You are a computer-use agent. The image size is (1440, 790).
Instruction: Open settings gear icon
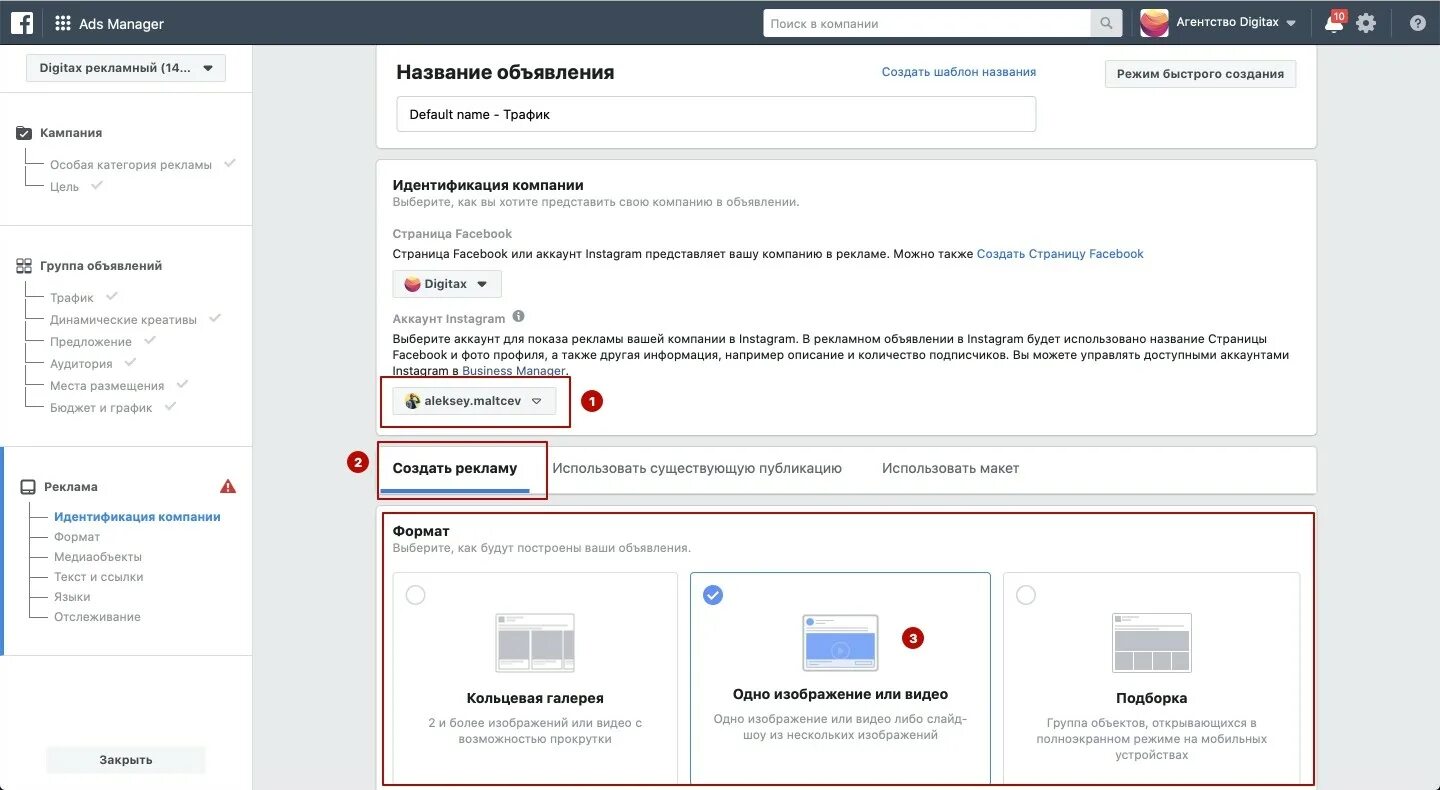pyautogui.click(x=1366, y=23)
